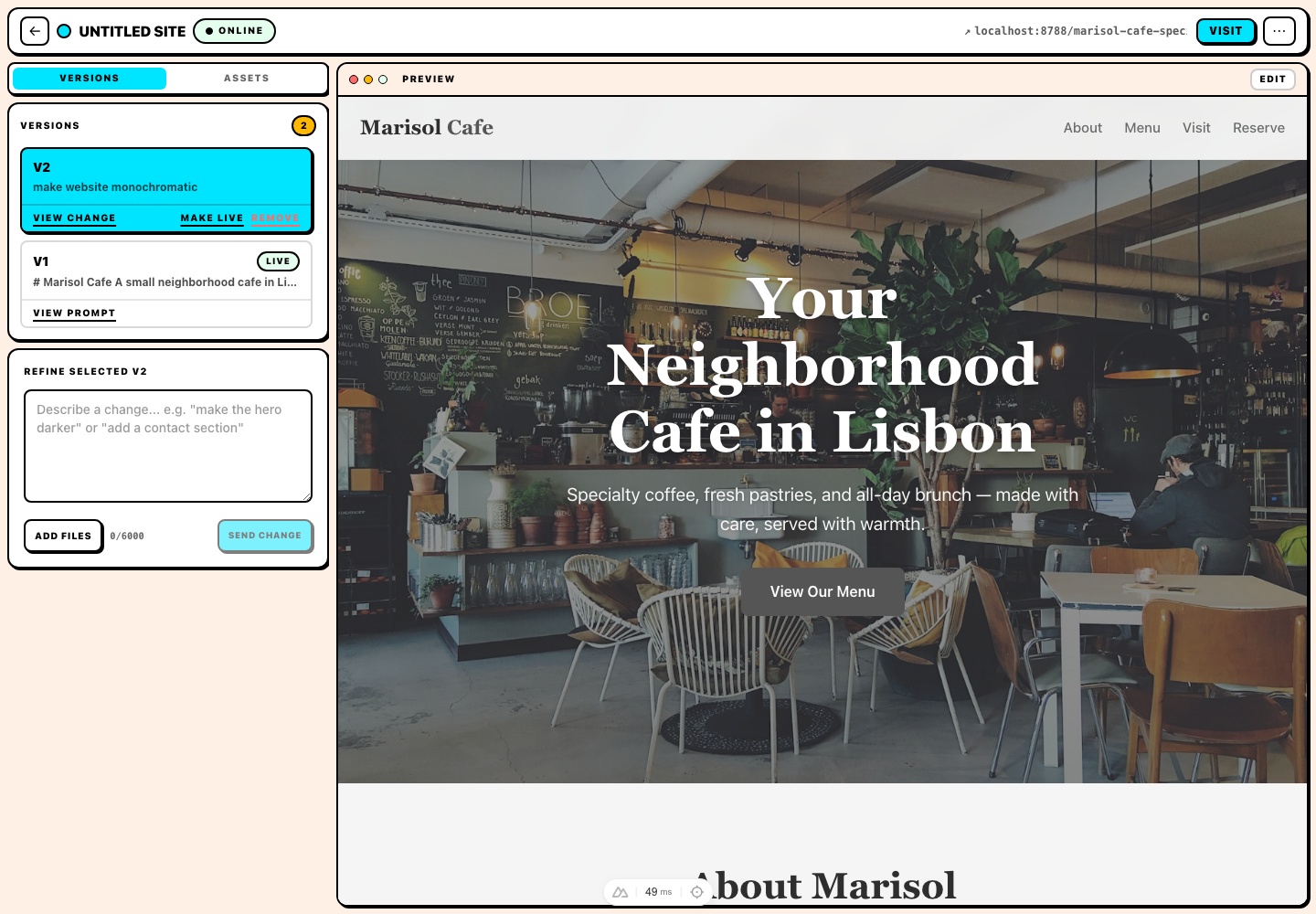The image size is (1316, 914).
Task: Switch to the Versions tab
Action: tap(90, 79)
